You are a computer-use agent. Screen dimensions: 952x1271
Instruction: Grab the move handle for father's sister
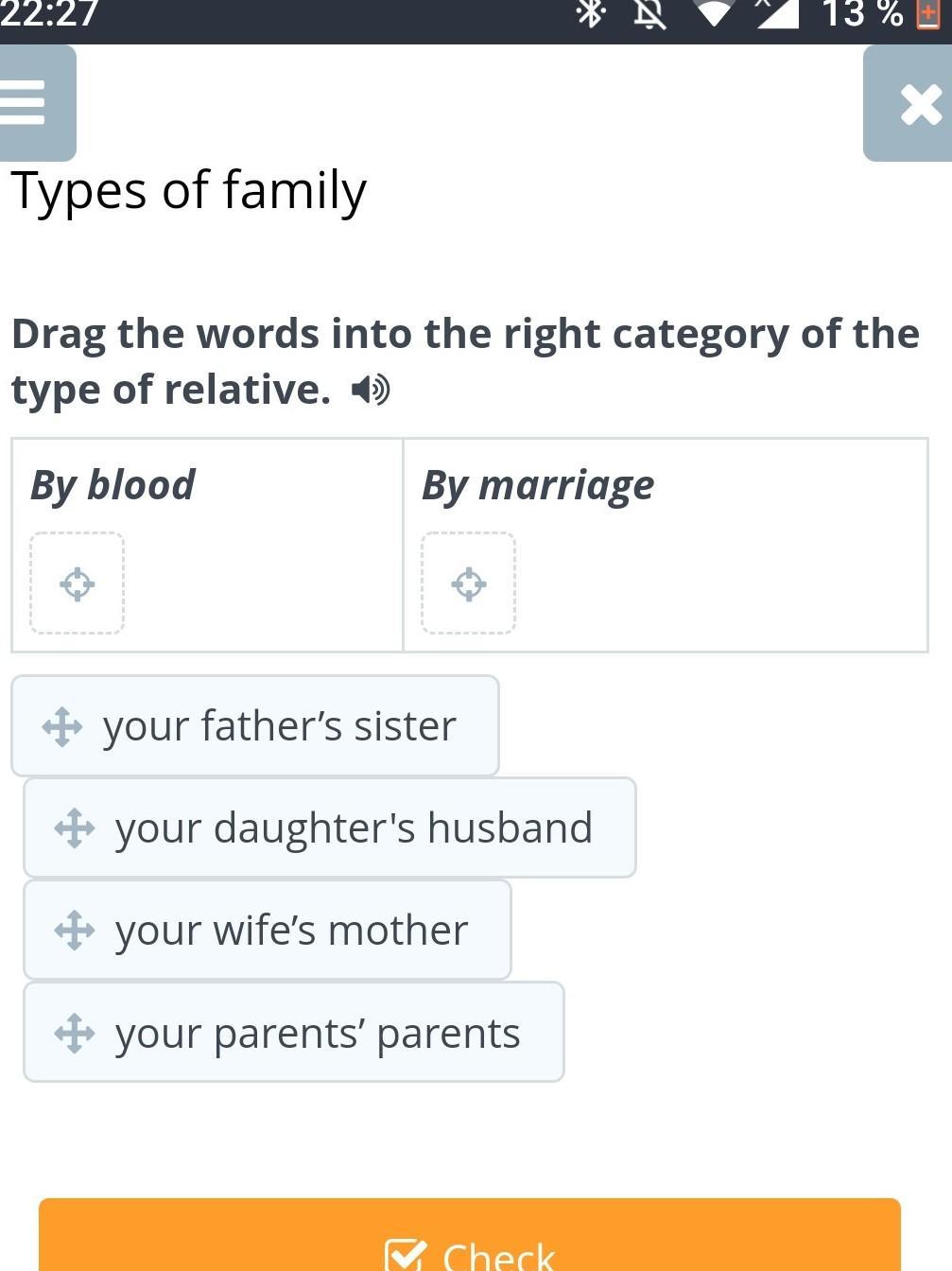click(62, 726)
